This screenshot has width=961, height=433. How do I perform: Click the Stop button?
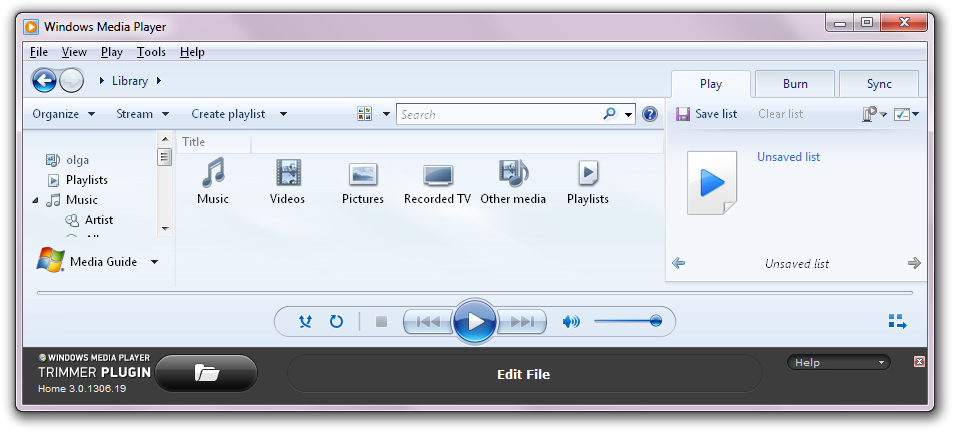click(381, 321)
